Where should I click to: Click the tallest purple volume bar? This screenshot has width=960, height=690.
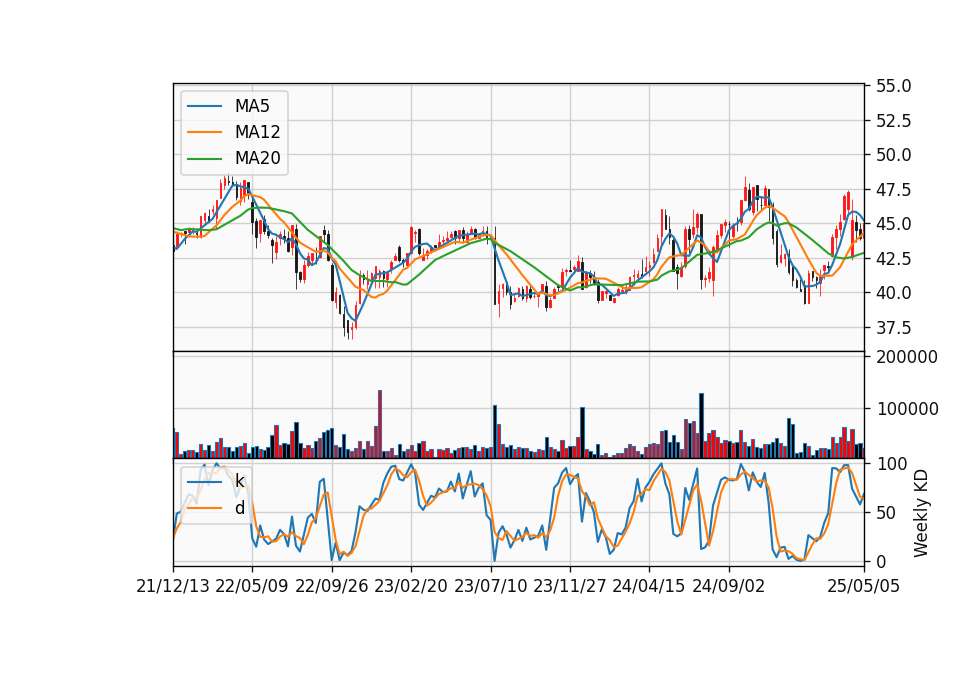click(x=380, y=424)
